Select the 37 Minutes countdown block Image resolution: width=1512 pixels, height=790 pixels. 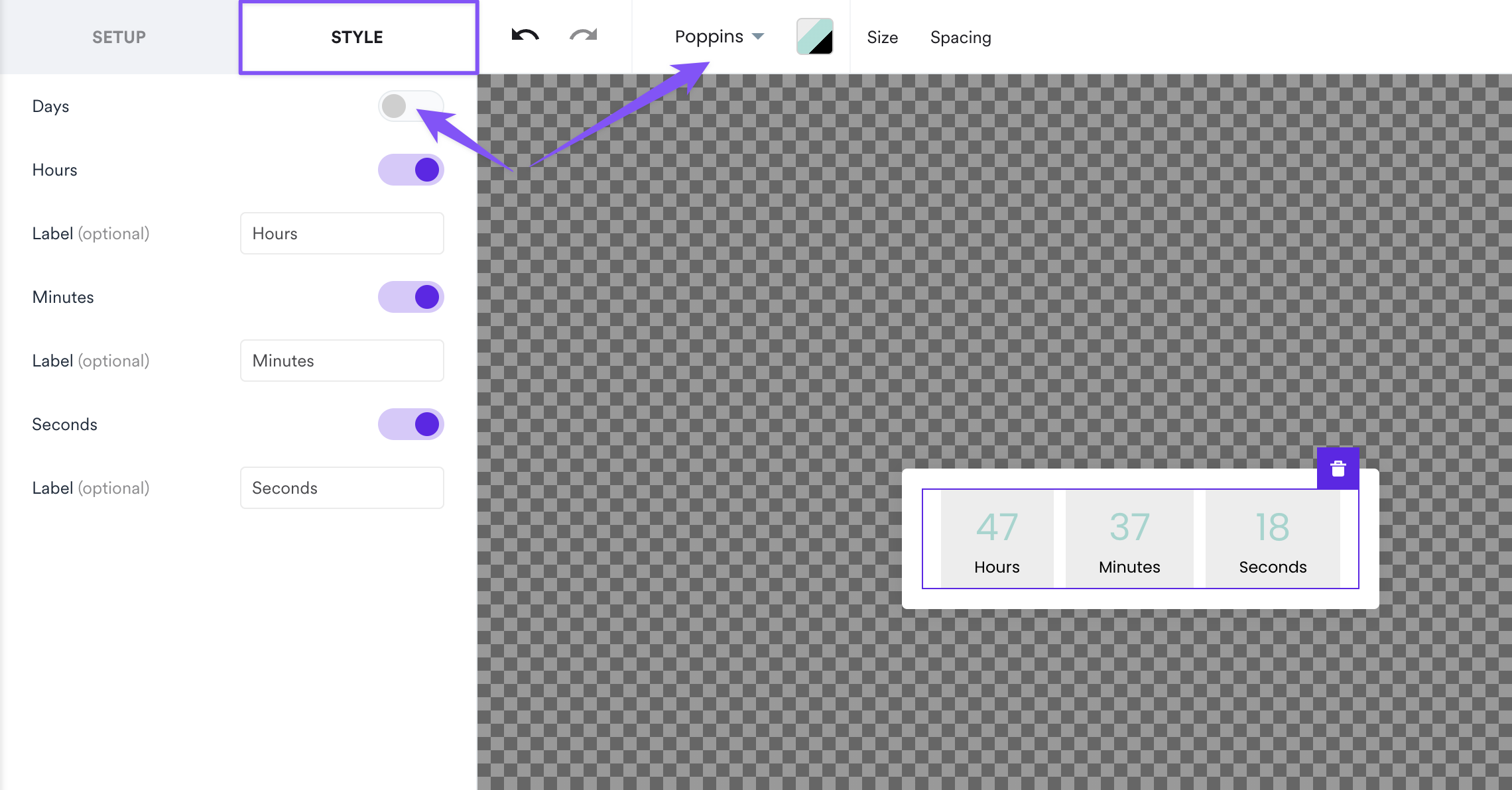[x=1129, y=539]
